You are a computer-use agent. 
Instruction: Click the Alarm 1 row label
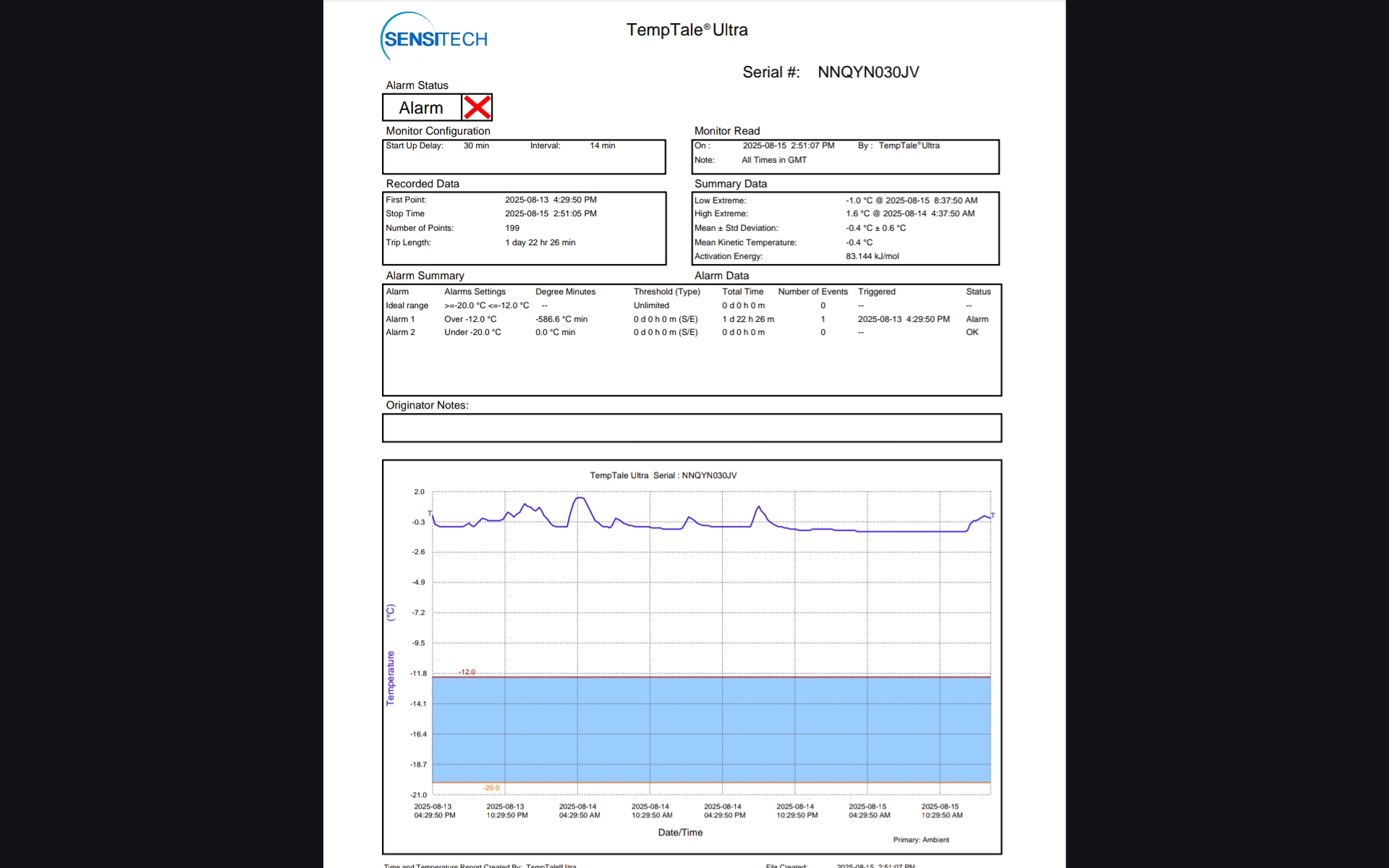[400, 319]
